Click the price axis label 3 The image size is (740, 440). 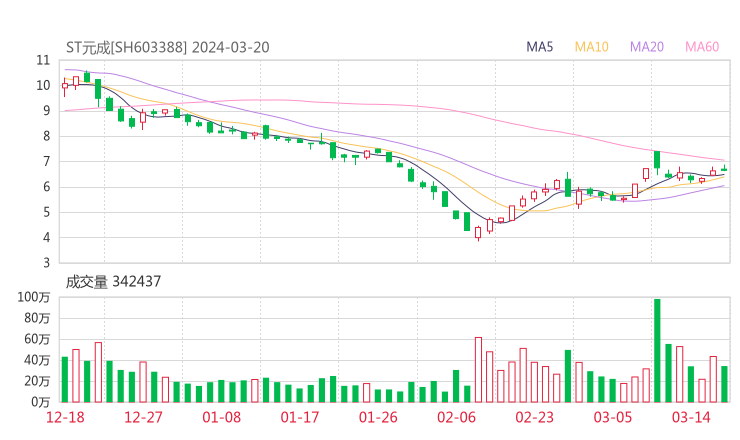click(x=46, y=263)
